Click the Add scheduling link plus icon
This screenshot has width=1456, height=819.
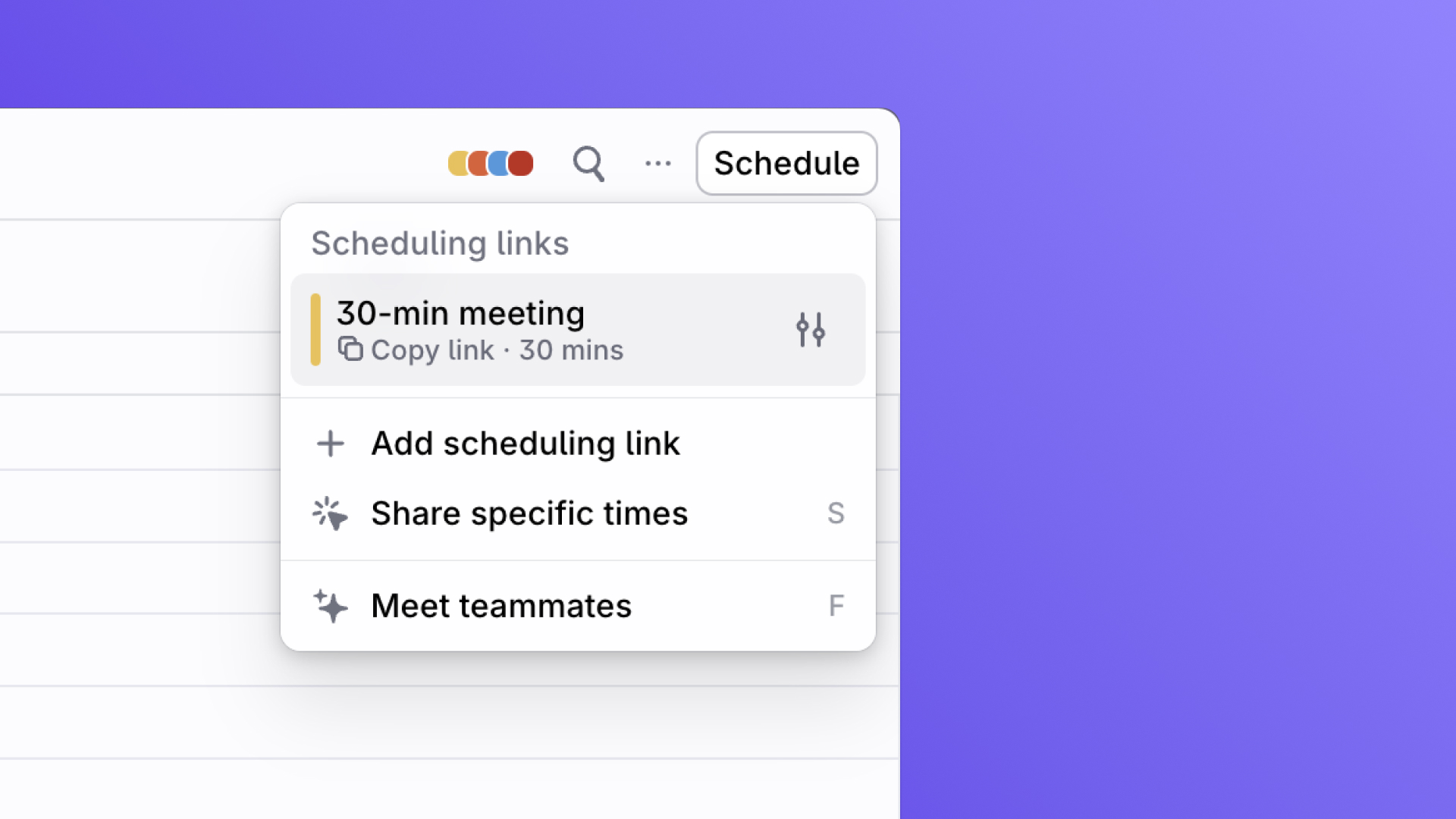pos(329,443)
